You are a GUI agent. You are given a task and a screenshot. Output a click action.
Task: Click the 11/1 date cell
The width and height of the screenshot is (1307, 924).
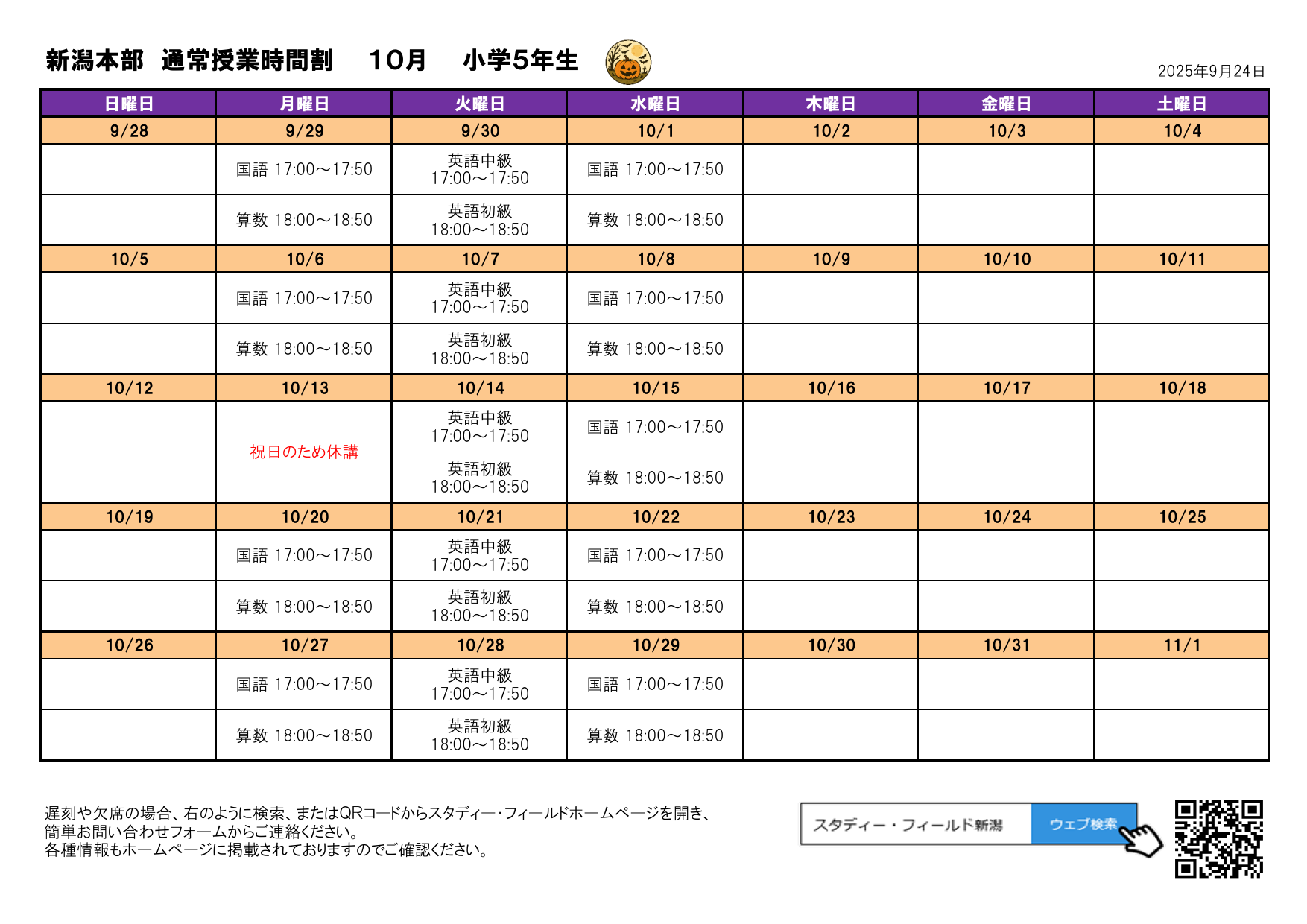click(x=1181, y=645)
